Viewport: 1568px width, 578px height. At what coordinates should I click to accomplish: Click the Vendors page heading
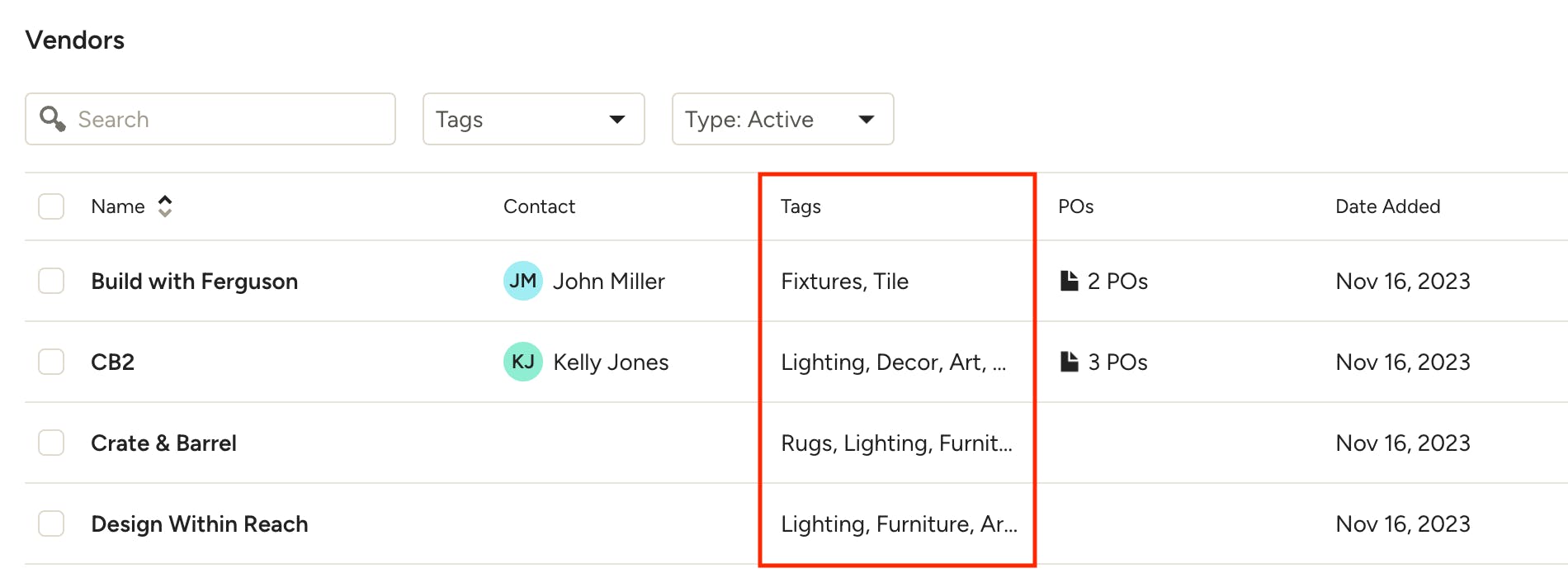pyautogui.click(x=75, y=40)
